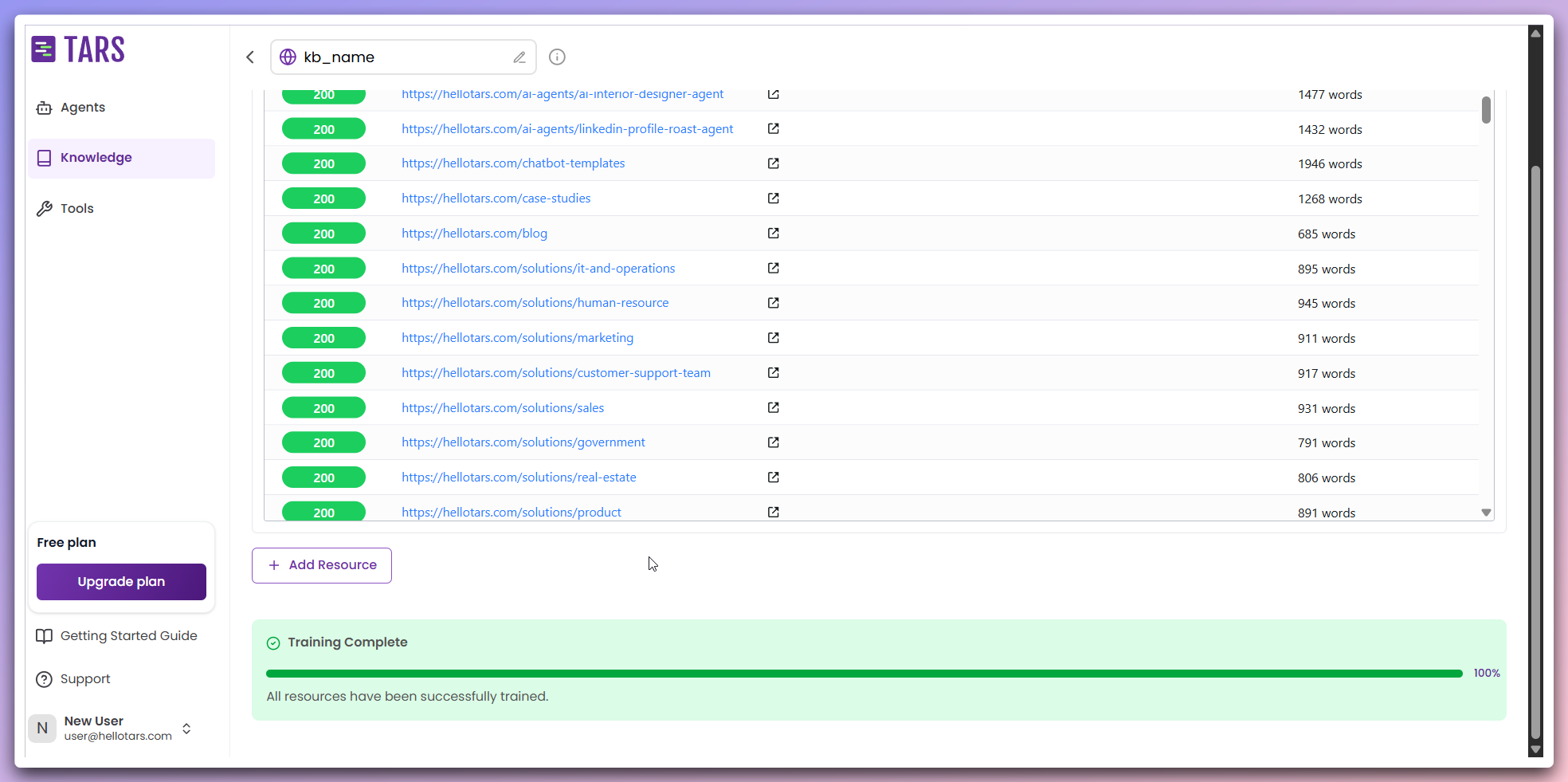The height and width of the screenshot is (782, 1568).
Task: Open external link for chatbot-templates row
Action: (x=773, y=163)
